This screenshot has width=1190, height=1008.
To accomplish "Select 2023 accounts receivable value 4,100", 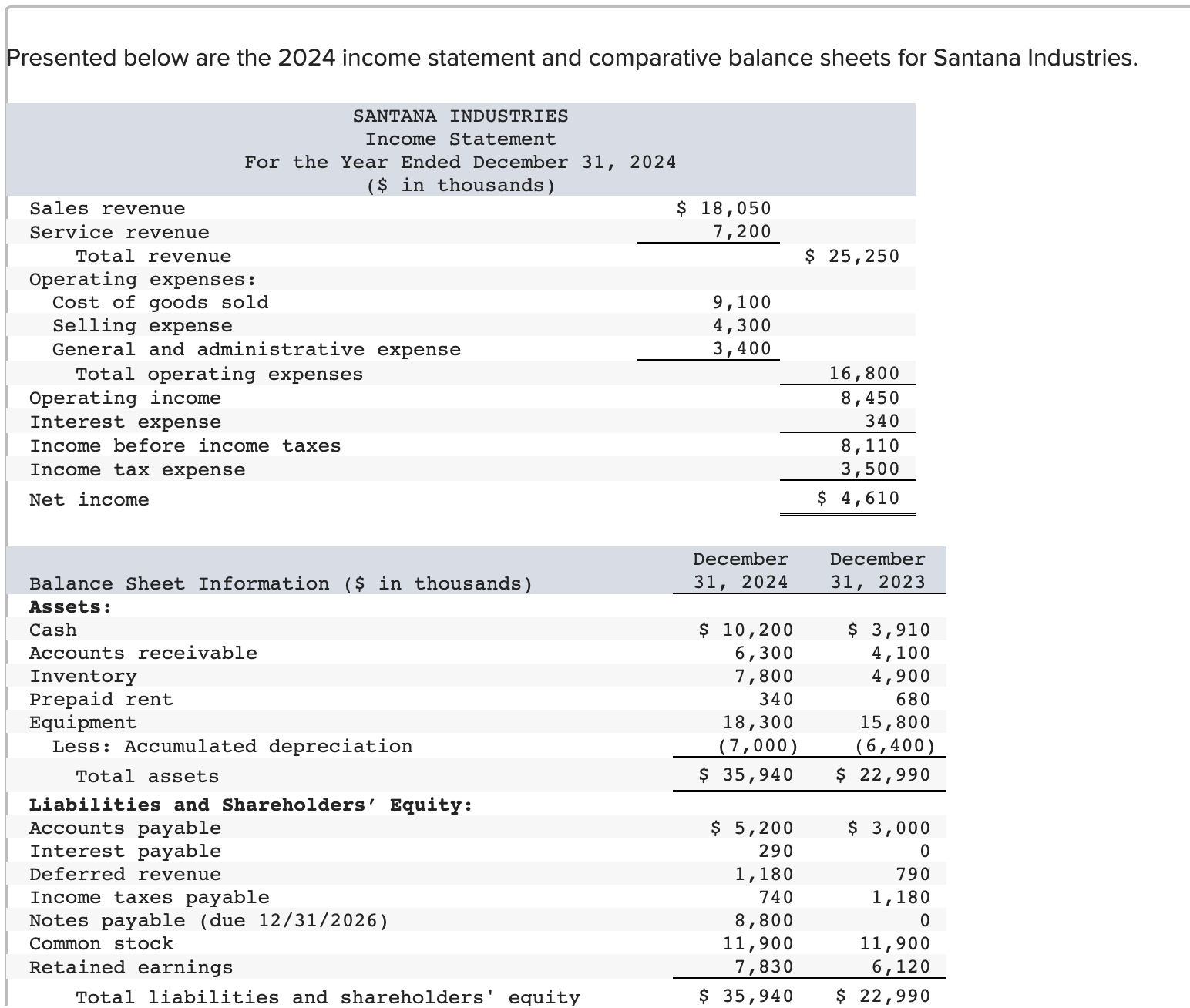I will point(901,654).
